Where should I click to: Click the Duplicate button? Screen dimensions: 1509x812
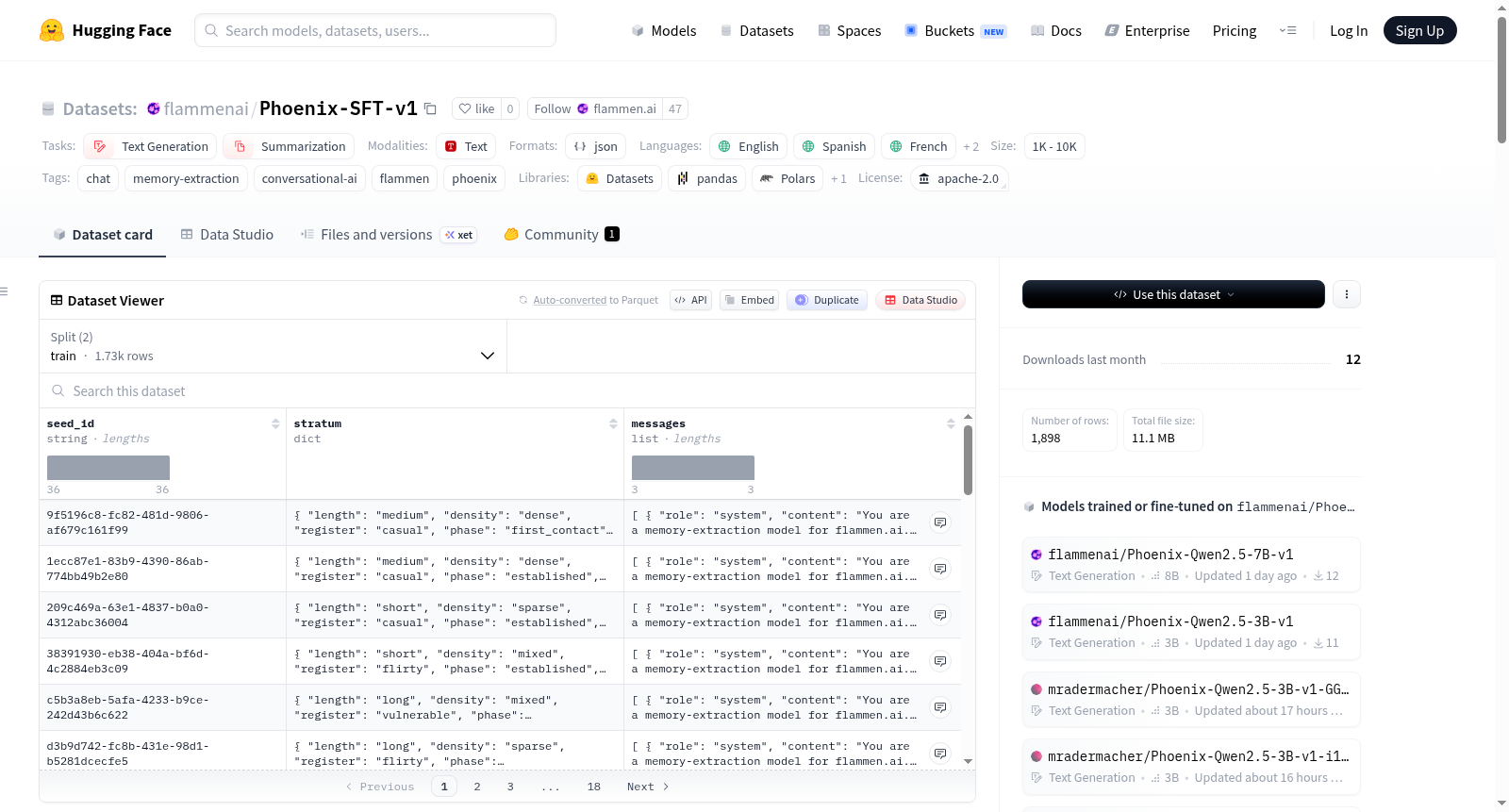pos(827,300)
